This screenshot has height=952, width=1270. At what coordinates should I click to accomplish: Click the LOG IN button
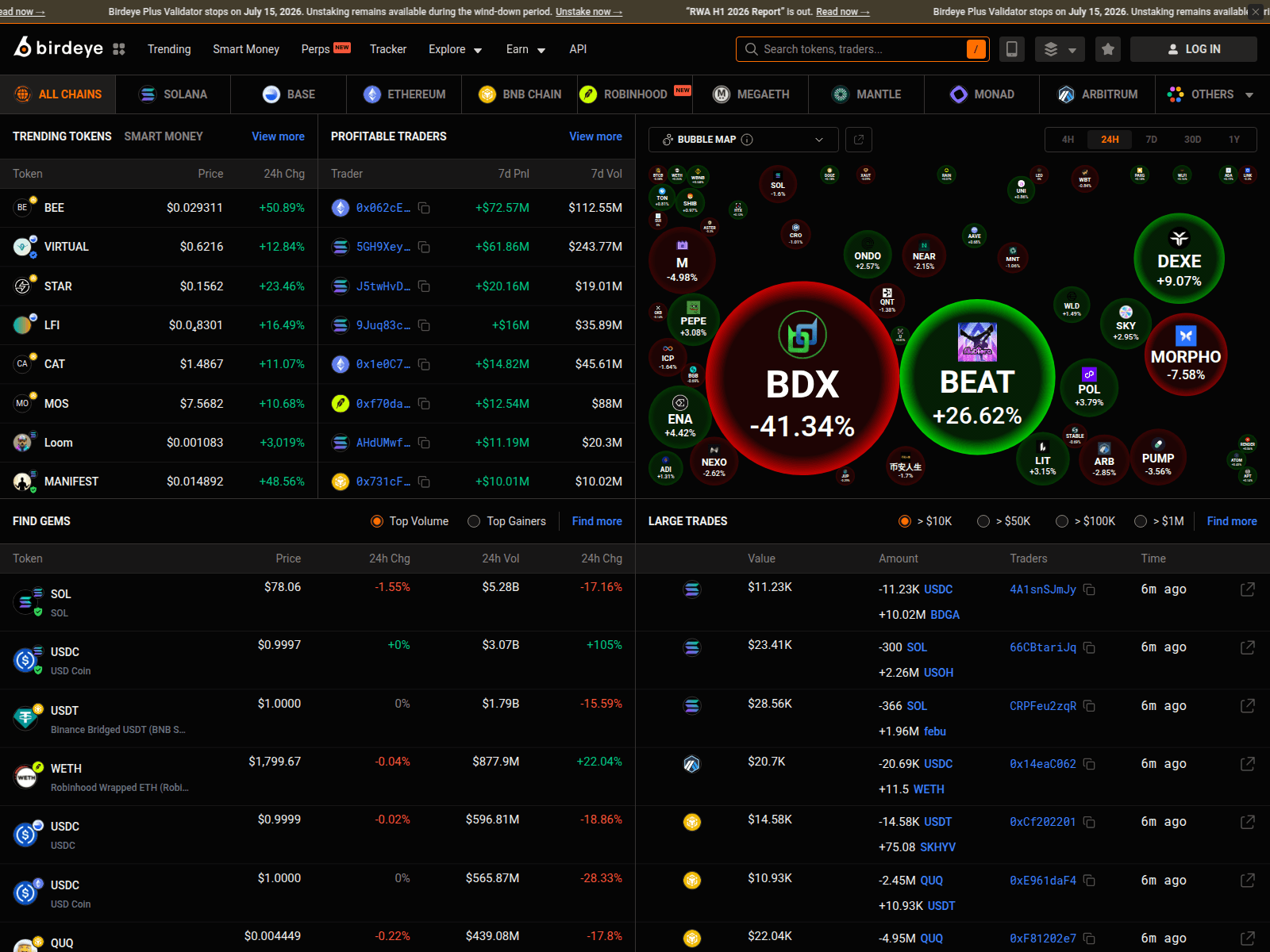click(x=1193, y=49)
